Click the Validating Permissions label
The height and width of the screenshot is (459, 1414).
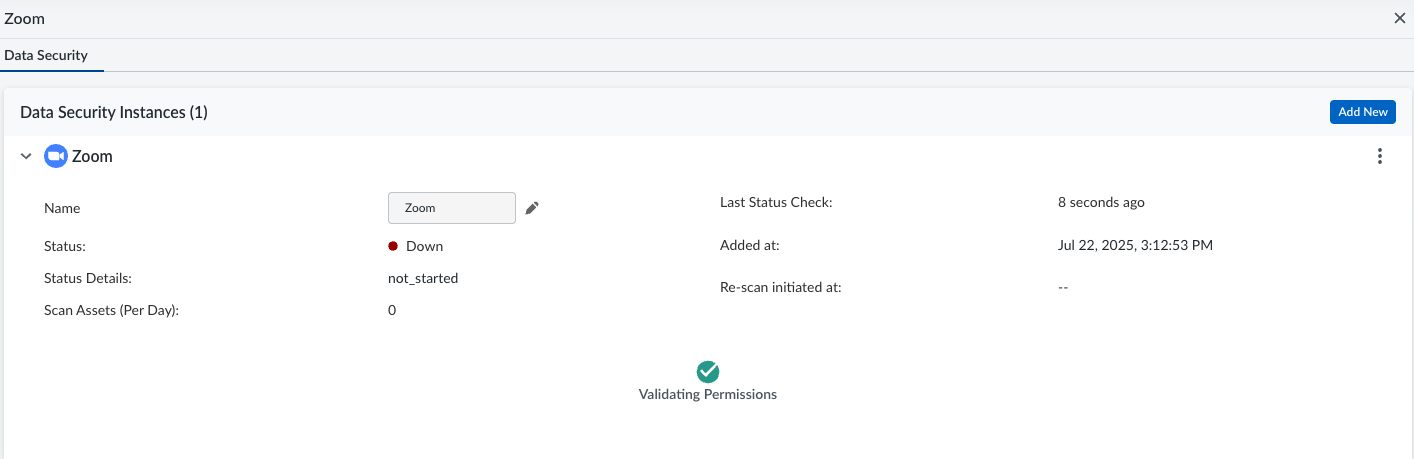tap(708, 394)
